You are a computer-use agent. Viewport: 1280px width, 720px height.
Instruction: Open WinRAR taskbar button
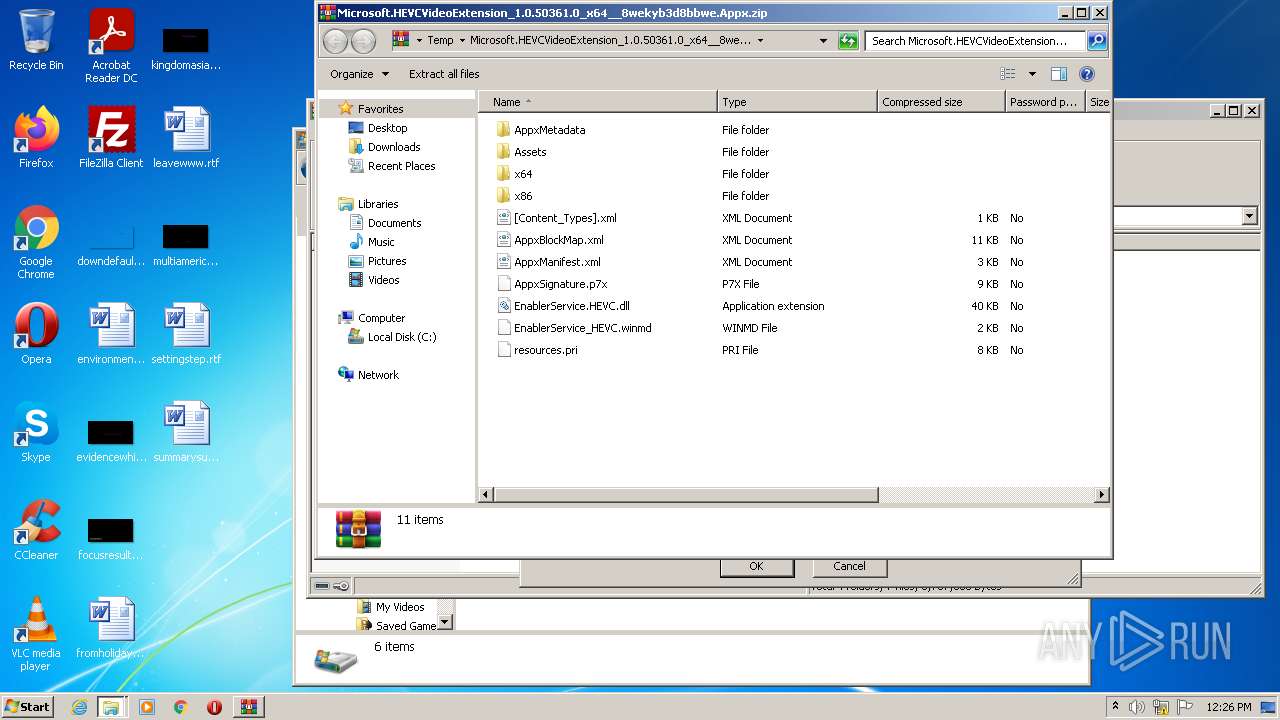click(x=248, y=707)
